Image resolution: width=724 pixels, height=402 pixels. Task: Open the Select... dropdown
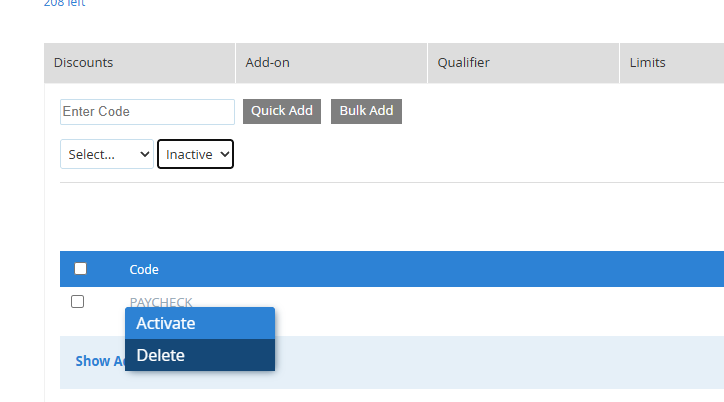pyautogui.click(x=107, y=154)
